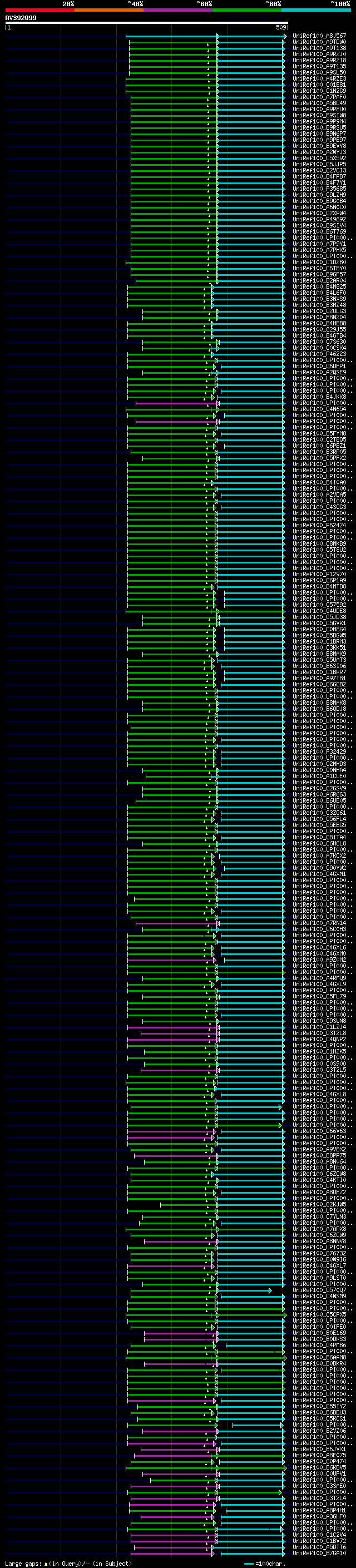Select subject label UniRef100_P46223

(x=319, y=354)
